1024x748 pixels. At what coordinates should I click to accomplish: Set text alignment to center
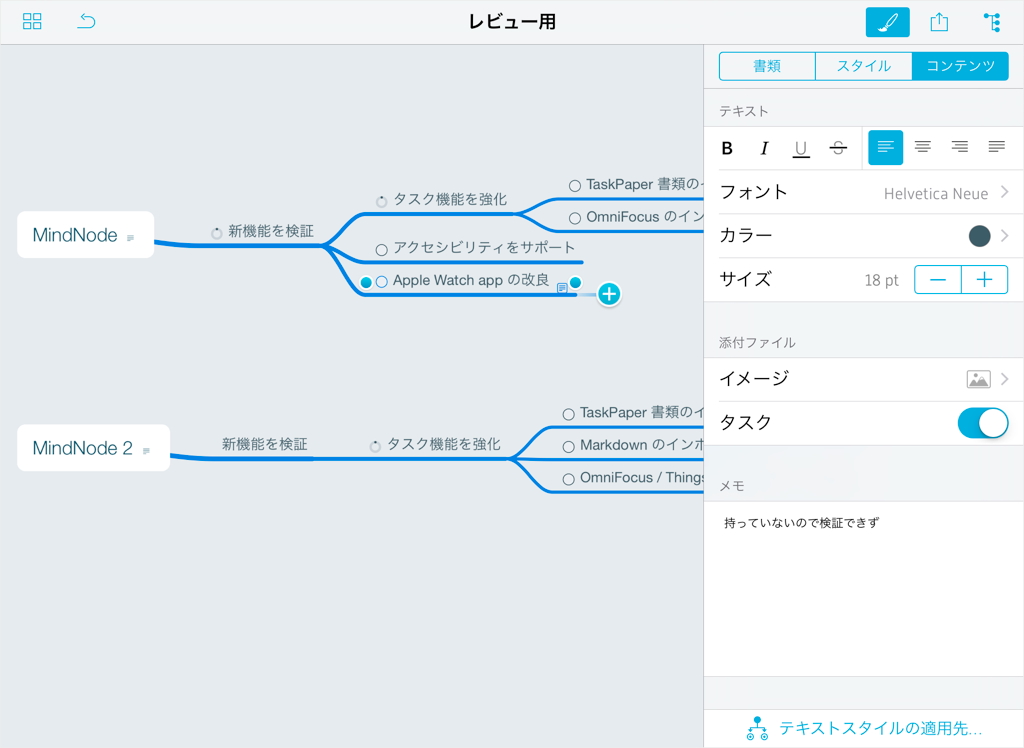[x=922, y=147]
